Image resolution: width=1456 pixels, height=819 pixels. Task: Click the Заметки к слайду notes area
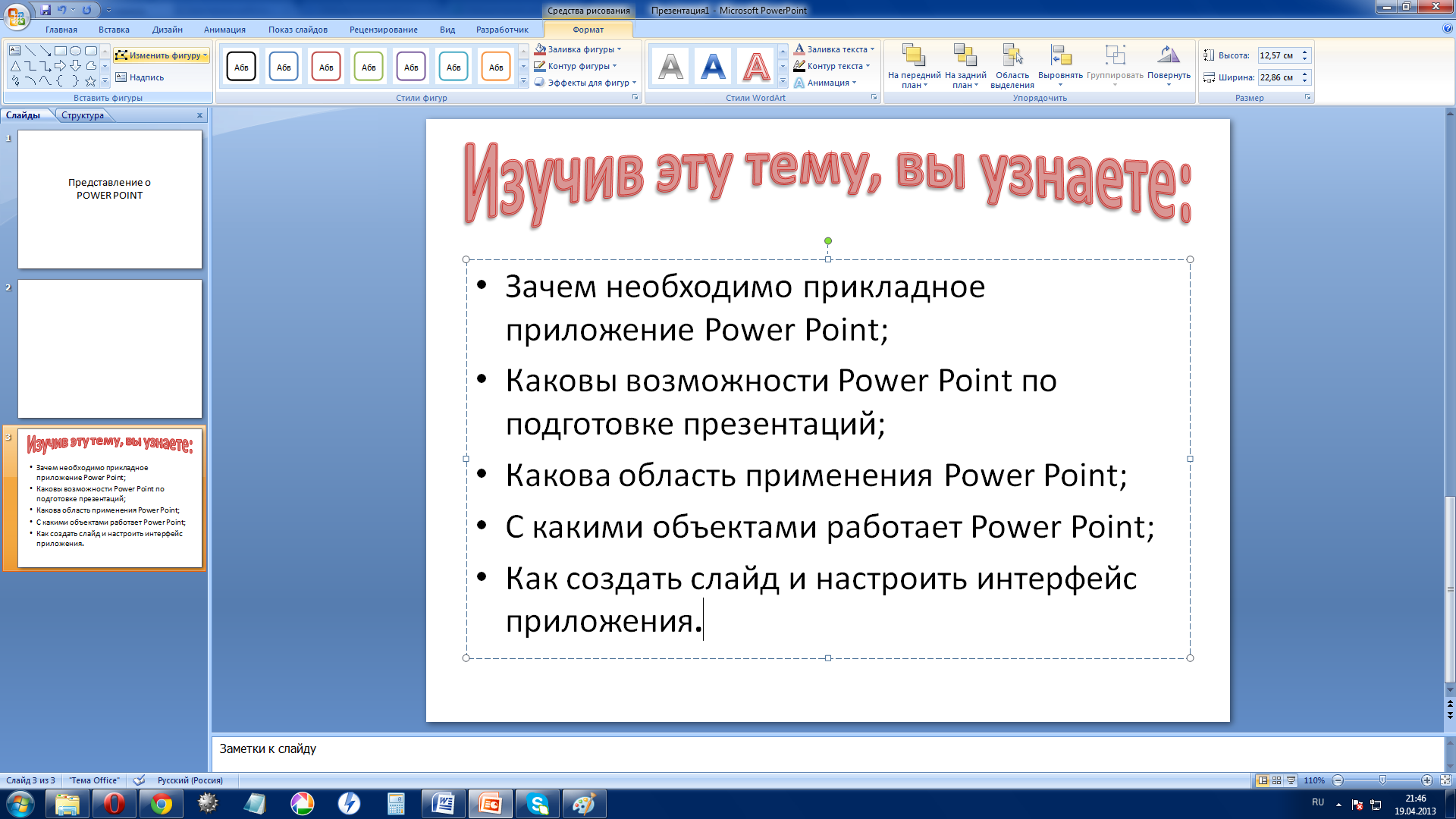tap(828, 752)
